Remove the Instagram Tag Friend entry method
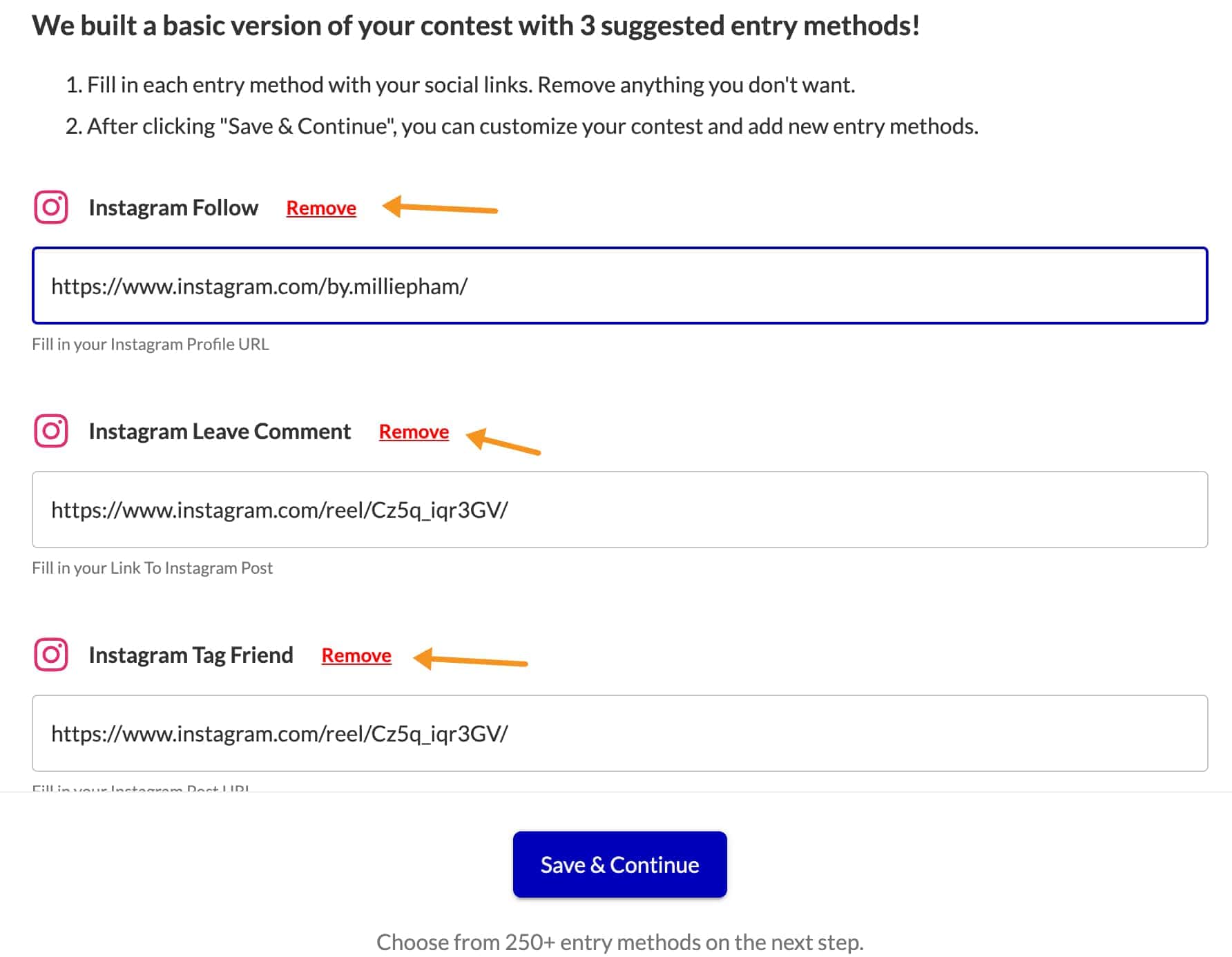The image size is (1232, 957). click(356, 655)
